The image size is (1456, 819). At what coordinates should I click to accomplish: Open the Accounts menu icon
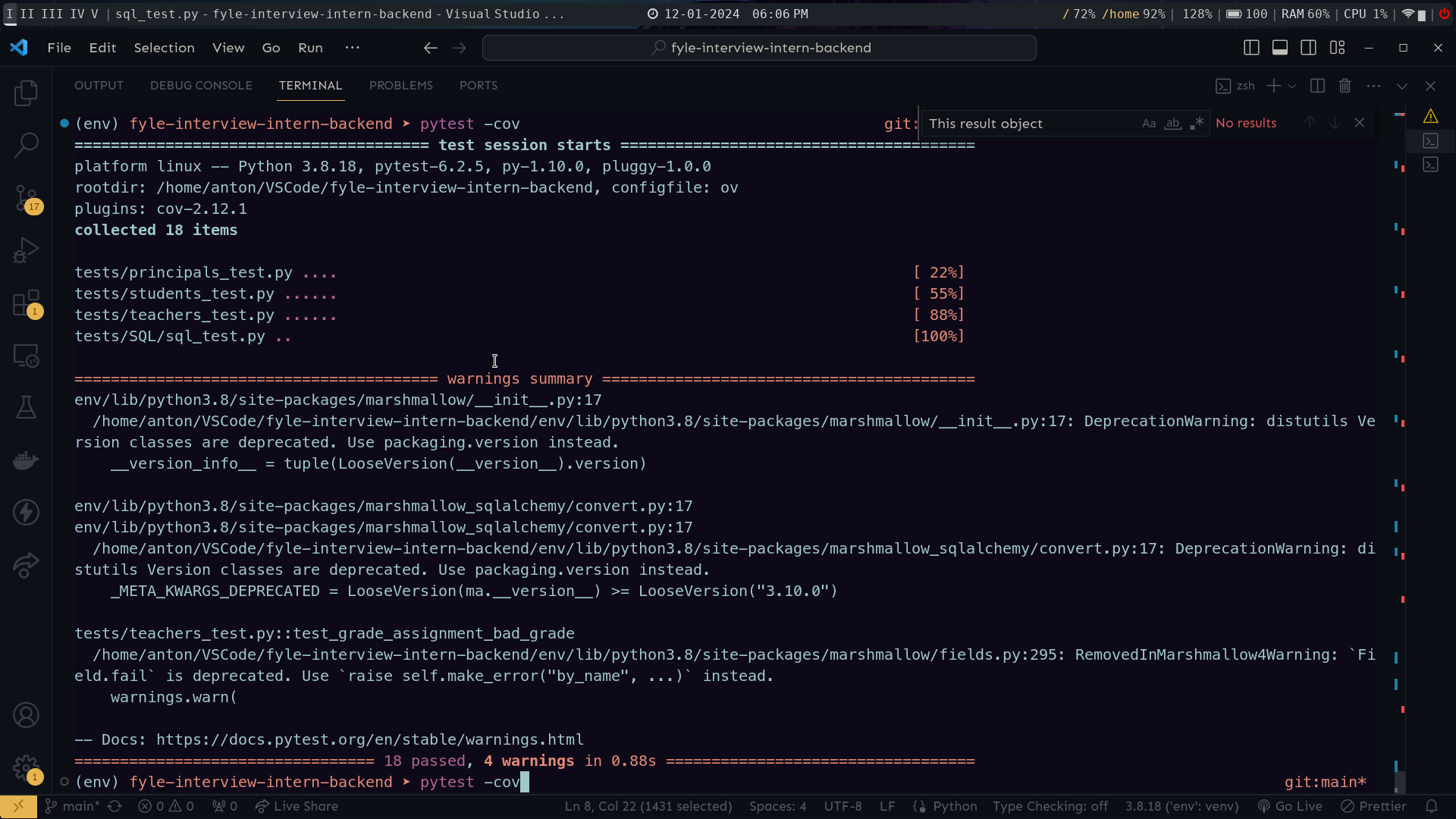[26, 715]
